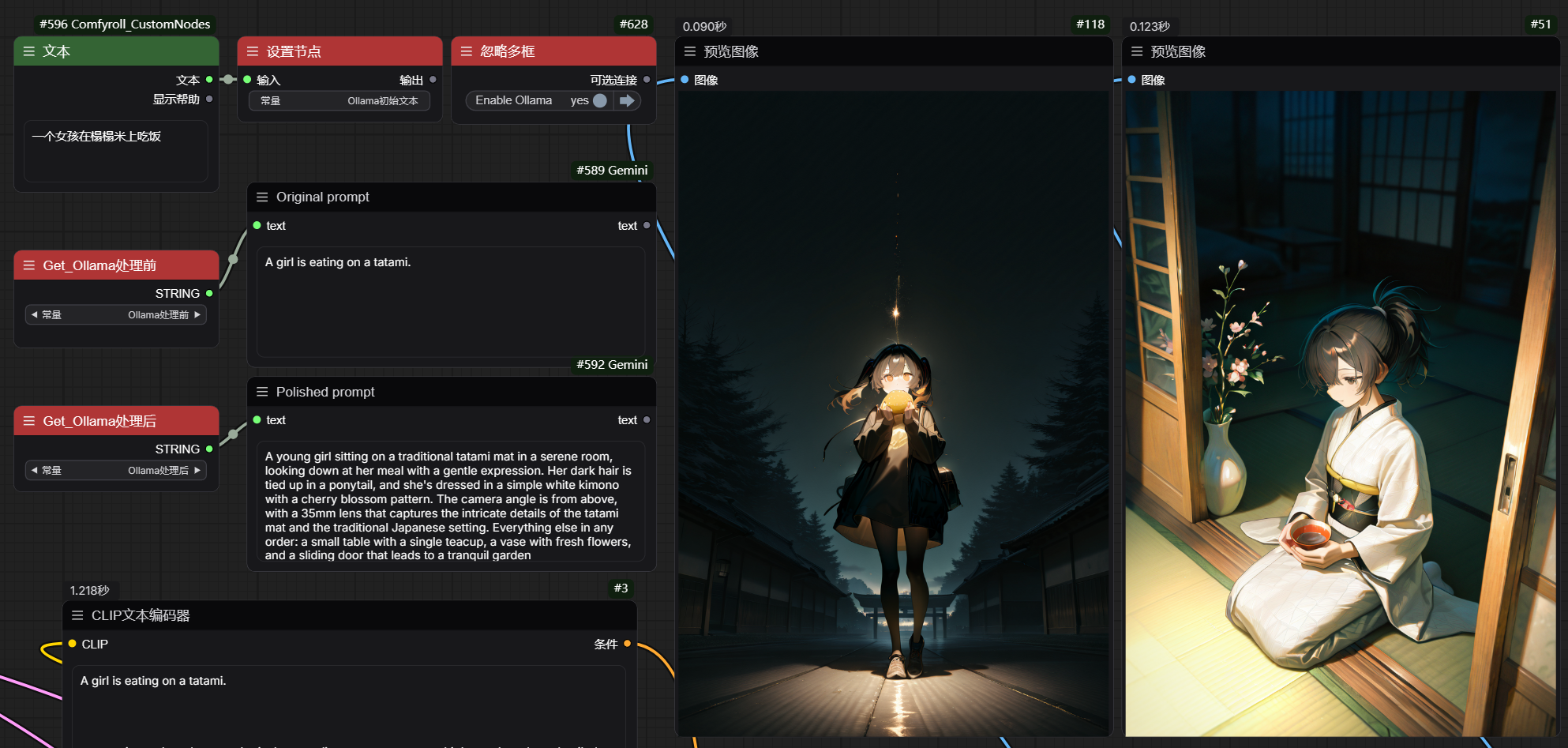Click the Original prompt node hamburger icon
This screenshot has height=748, width=1568.
pos(262,197)
